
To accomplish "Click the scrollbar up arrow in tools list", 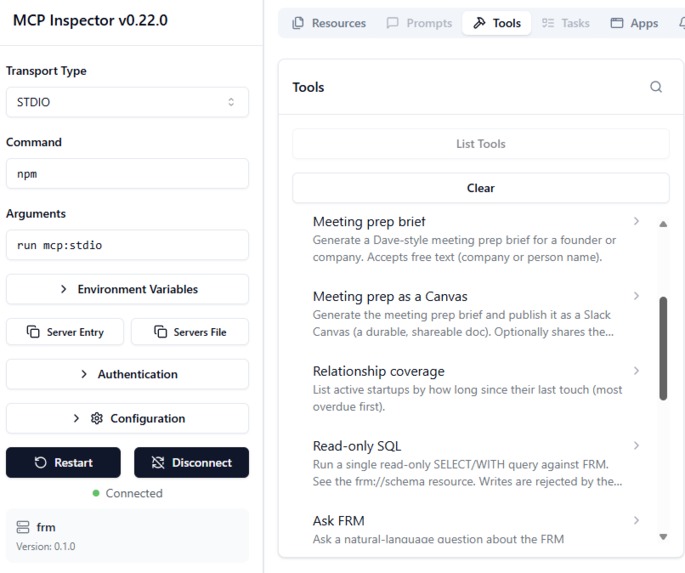I will point(663,224).
